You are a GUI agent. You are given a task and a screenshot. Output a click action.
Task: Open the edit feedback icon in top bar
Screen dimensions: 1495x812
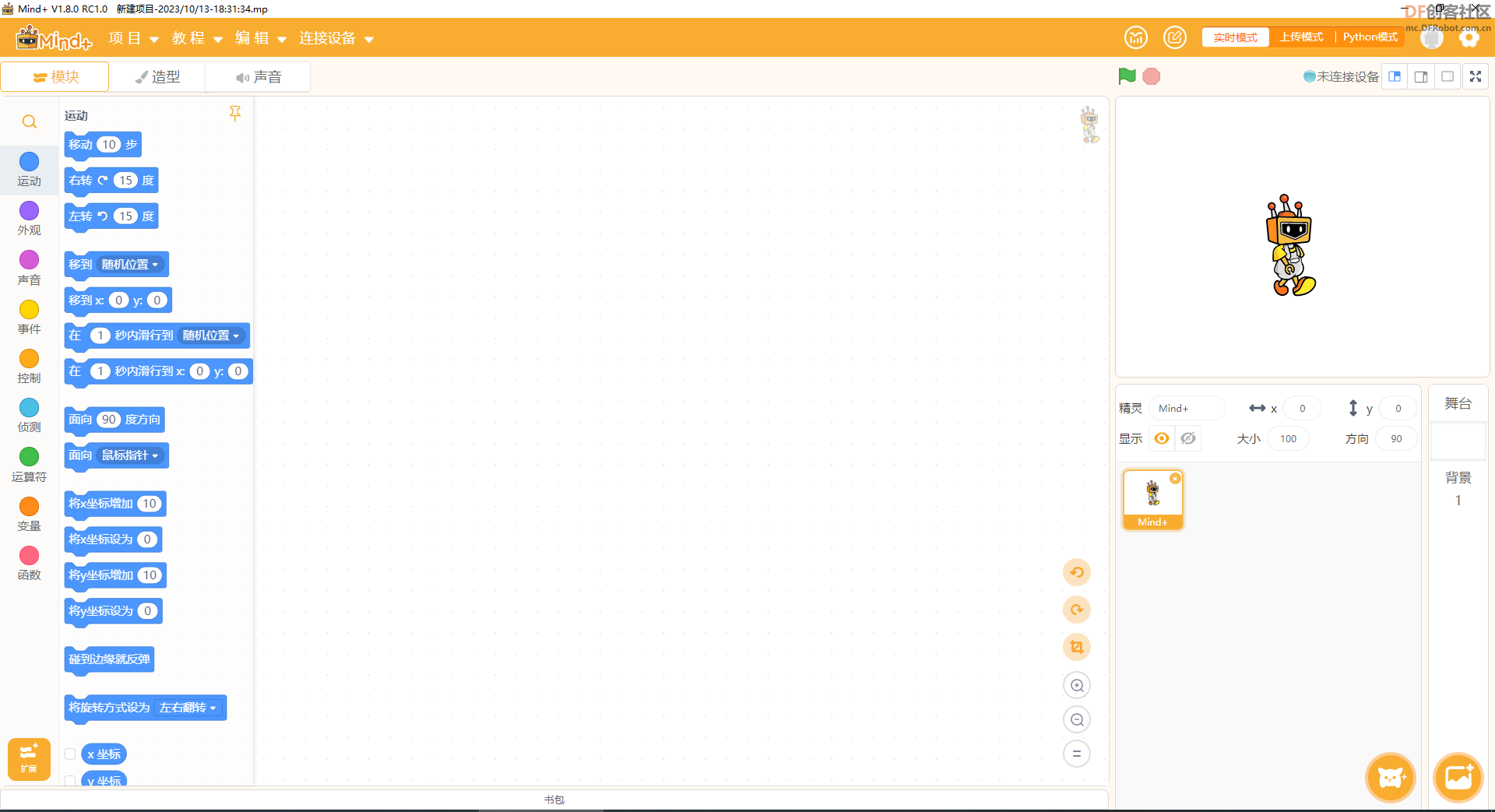pyautogui.click(x=1175, y=37)
